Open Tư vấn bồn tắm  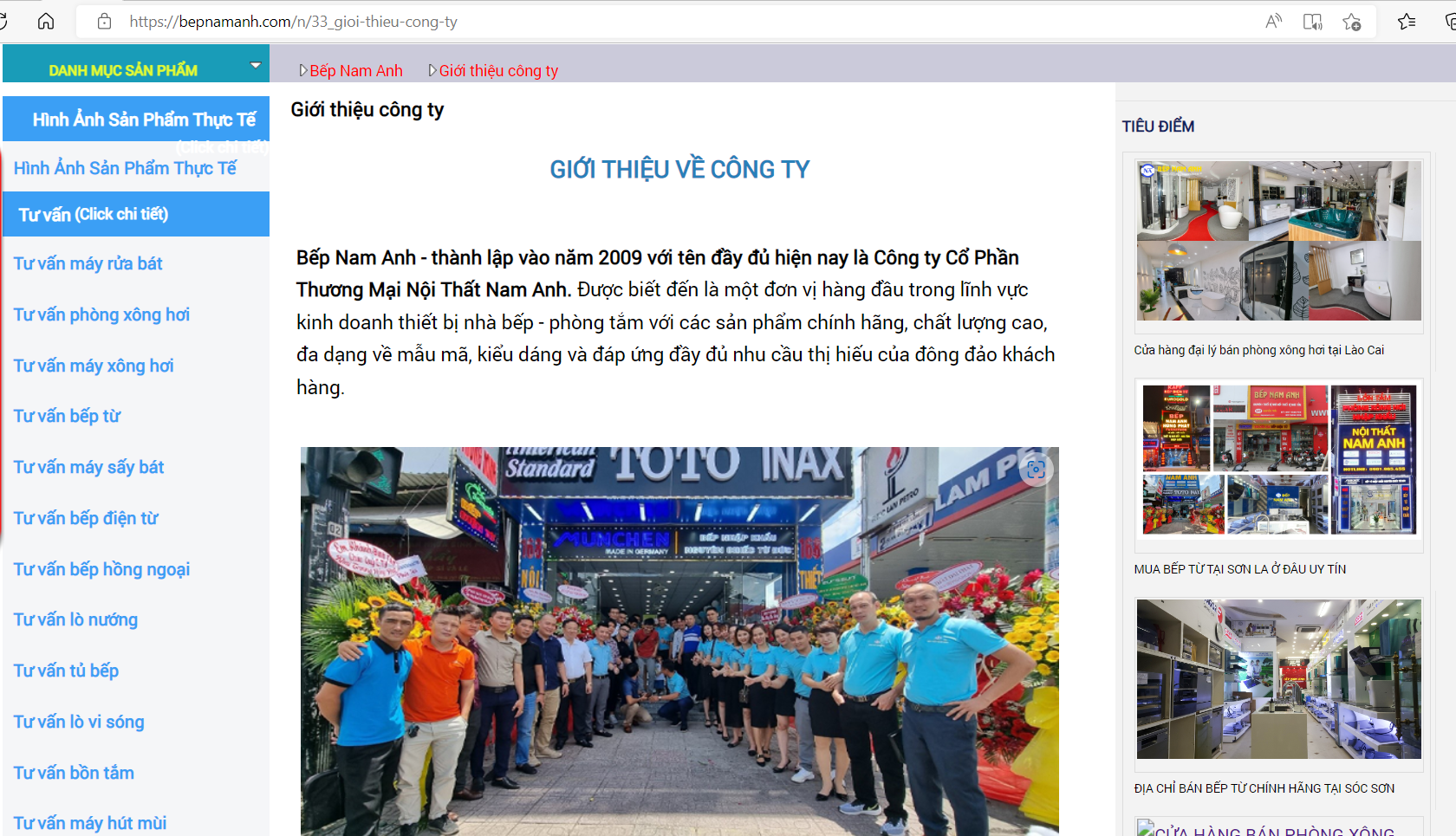point(74,773)
